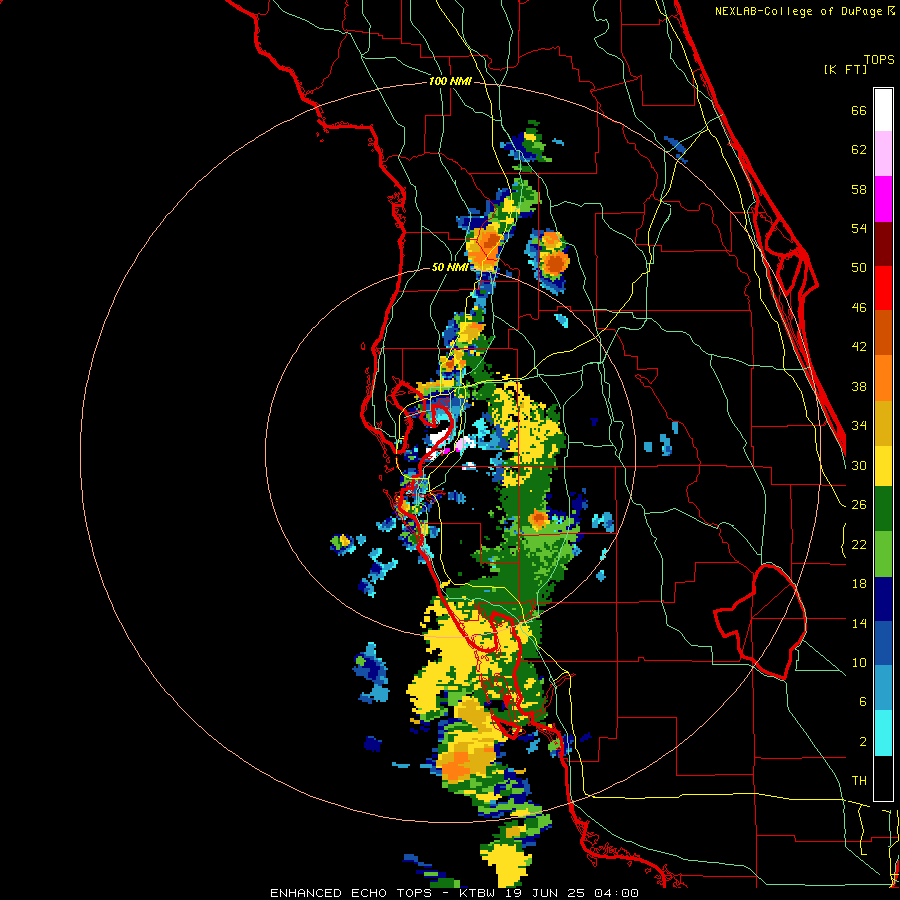Click the ENHANCED ECHO TOPS KTBW caption
Viewport: 900px width, 900px height.
[454, 893]
